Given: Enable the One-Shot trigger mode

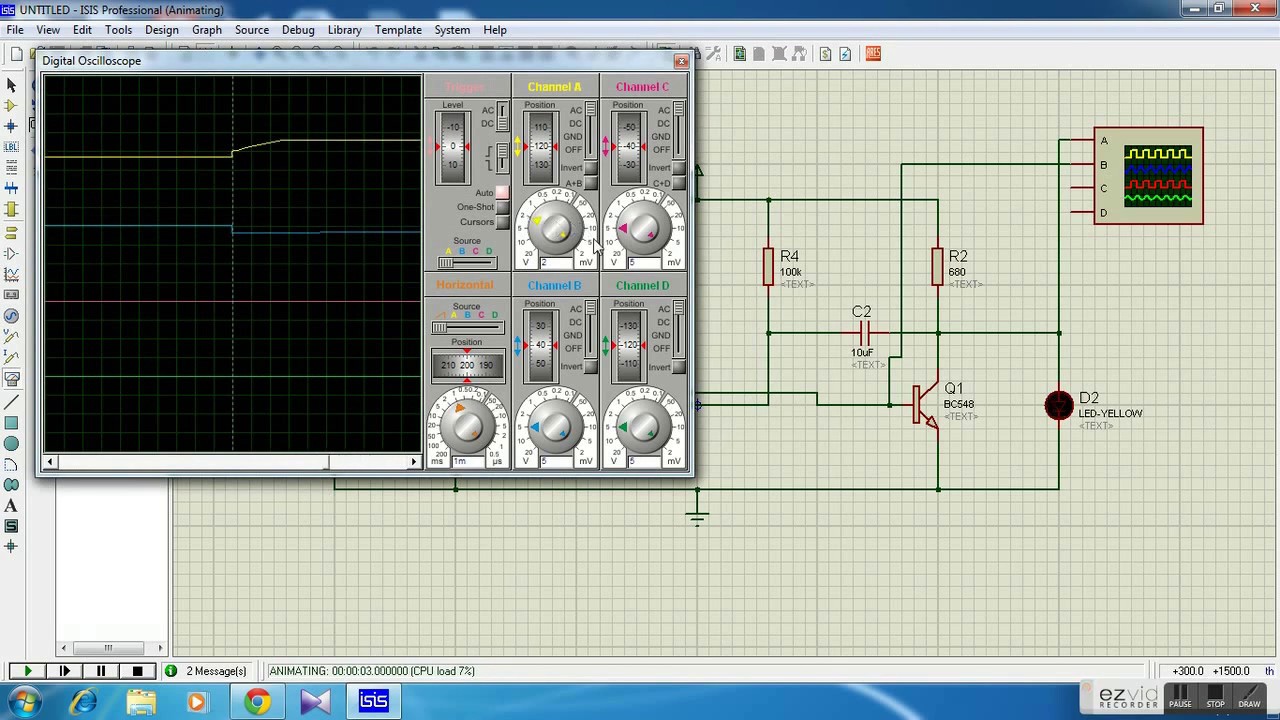Looking at the screenshot, I should (503, 207).
